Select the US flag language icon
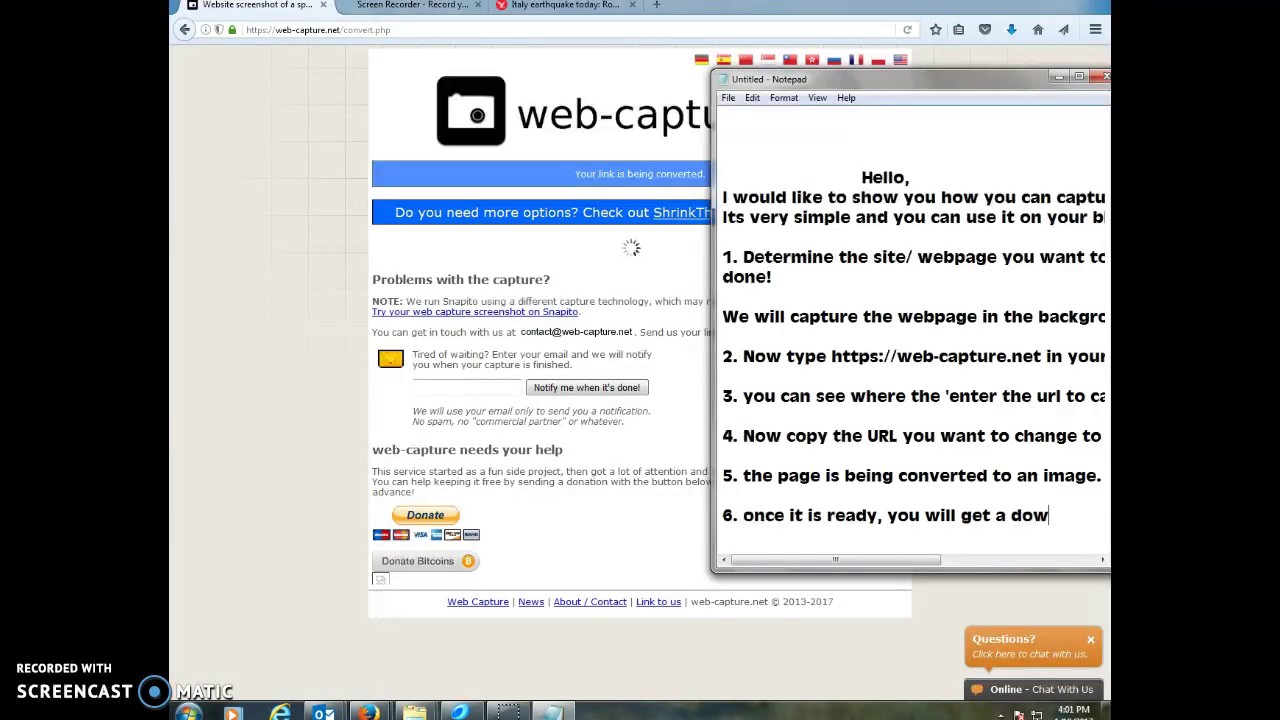The height and width of the screenshot is (720, 1280). pyautogui.click(x=900, y=60)
